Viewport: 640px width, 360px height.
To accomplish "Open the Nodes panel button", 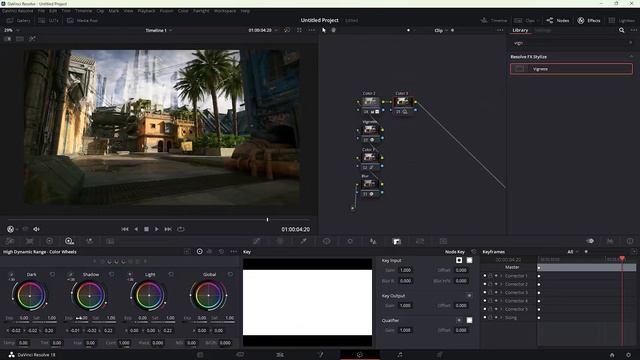I will coord(558,20).
